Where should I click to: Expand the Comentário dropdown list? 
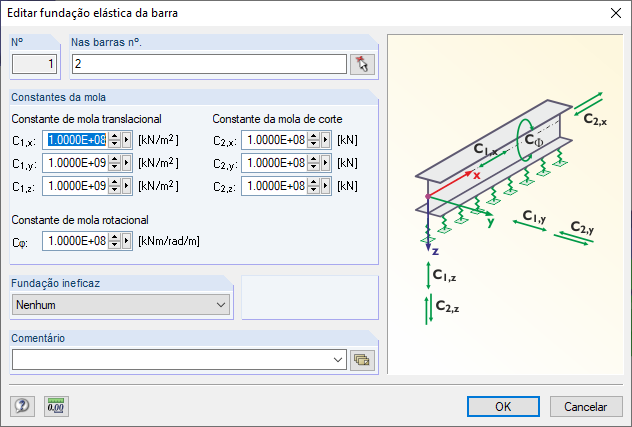coord(337,359)
